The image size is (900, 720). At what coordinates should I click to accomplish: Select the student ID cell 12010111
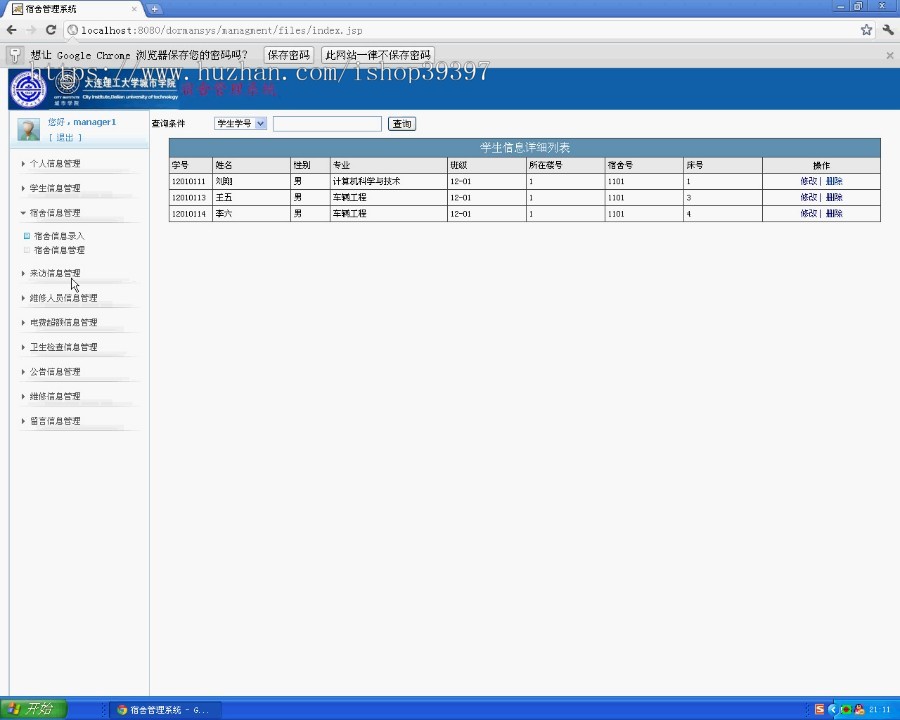pyautogui.click(x=191, y=181)
